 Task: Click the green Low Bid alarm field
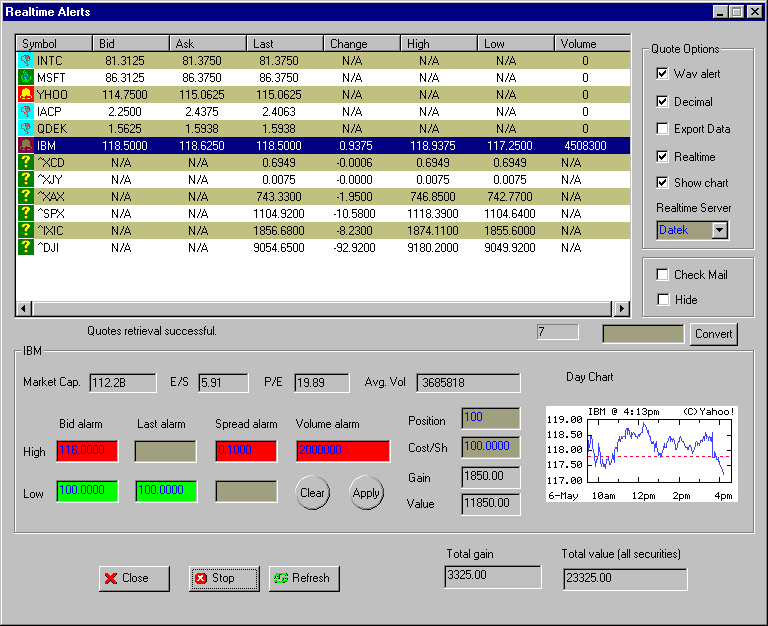pos(87,491)
